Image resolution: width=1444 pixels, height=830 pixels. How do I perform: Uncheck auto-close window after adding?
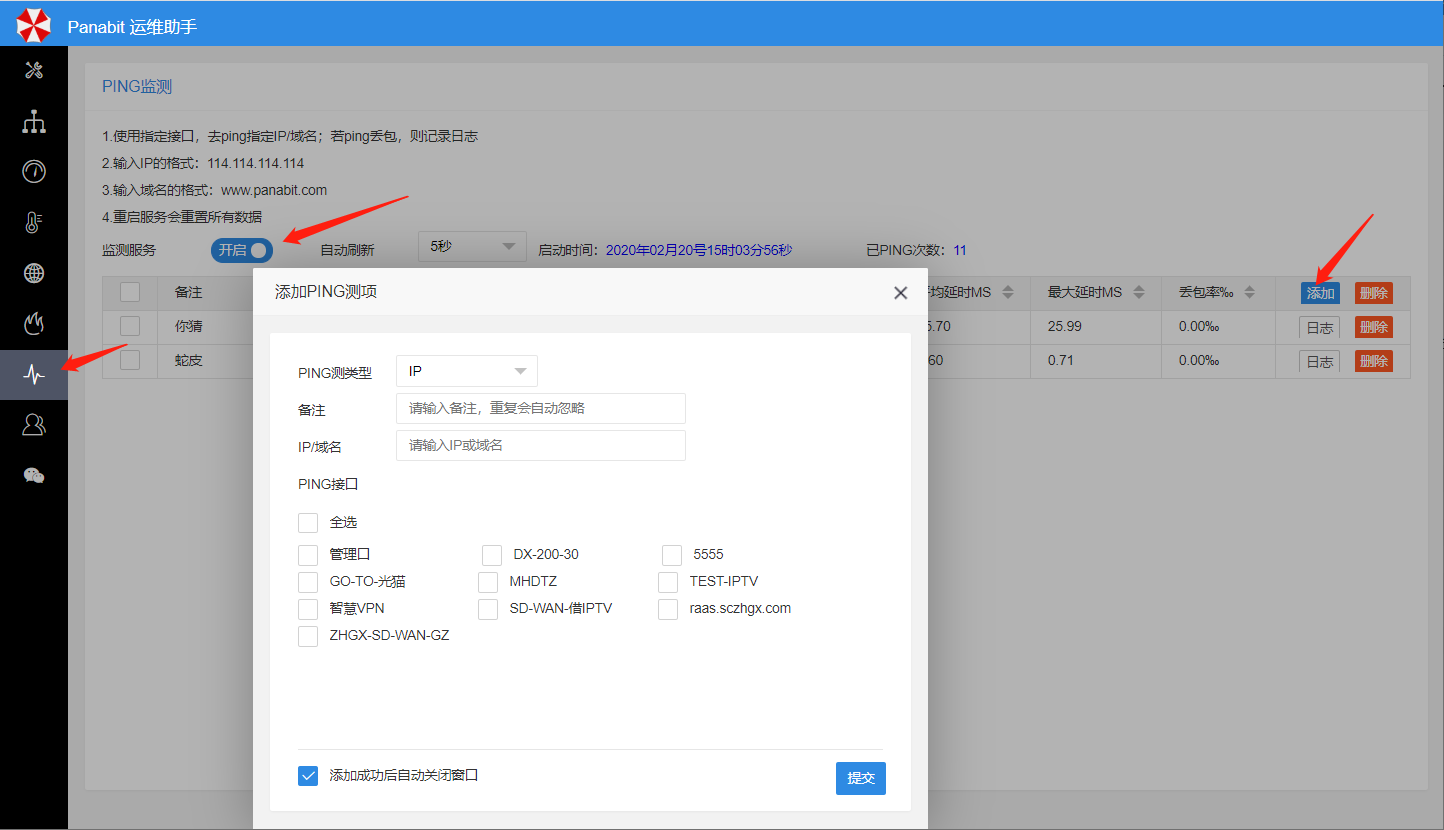click(308, 776)
